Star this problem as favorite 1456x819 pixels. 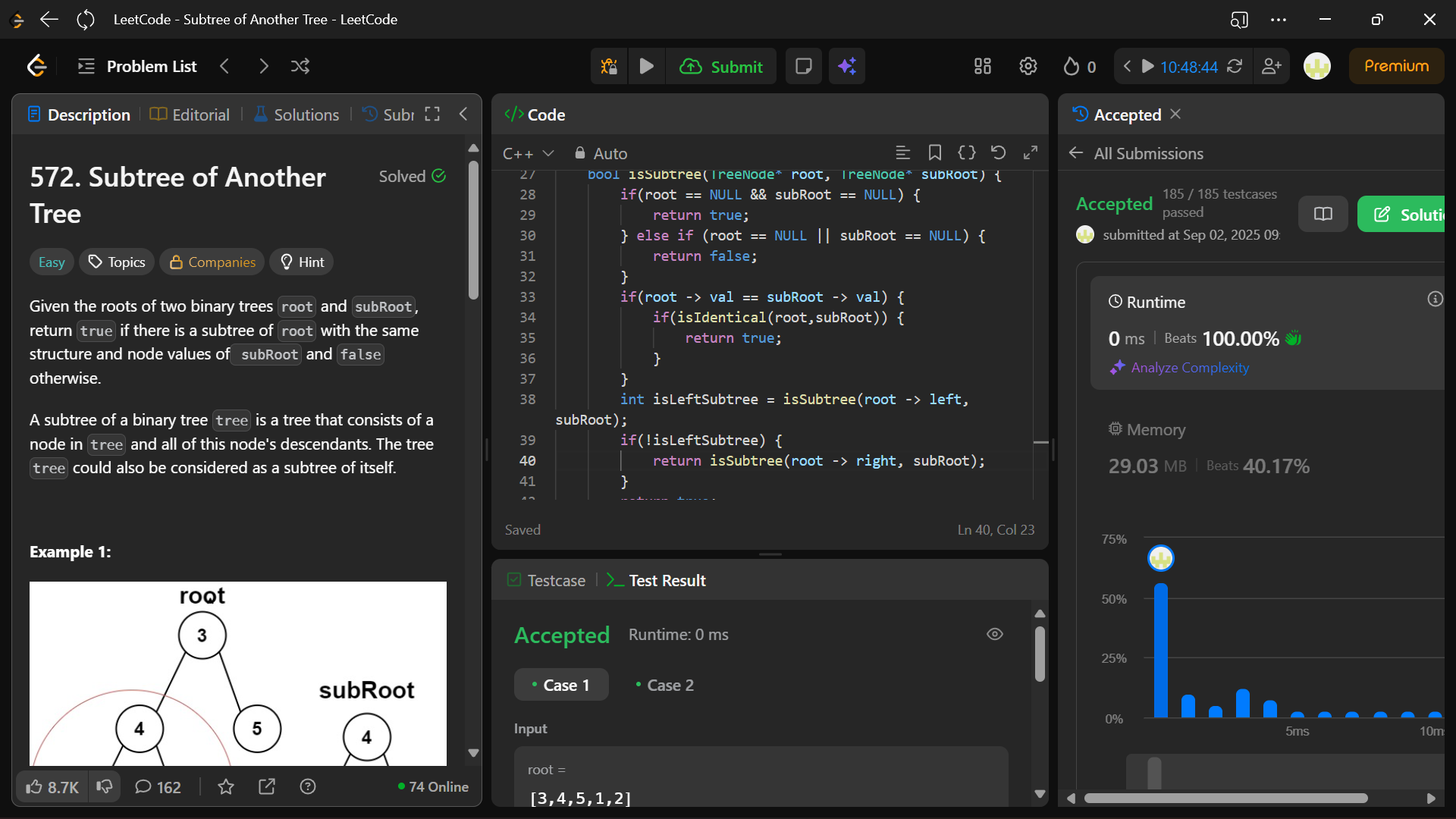[x=226, y=787]
